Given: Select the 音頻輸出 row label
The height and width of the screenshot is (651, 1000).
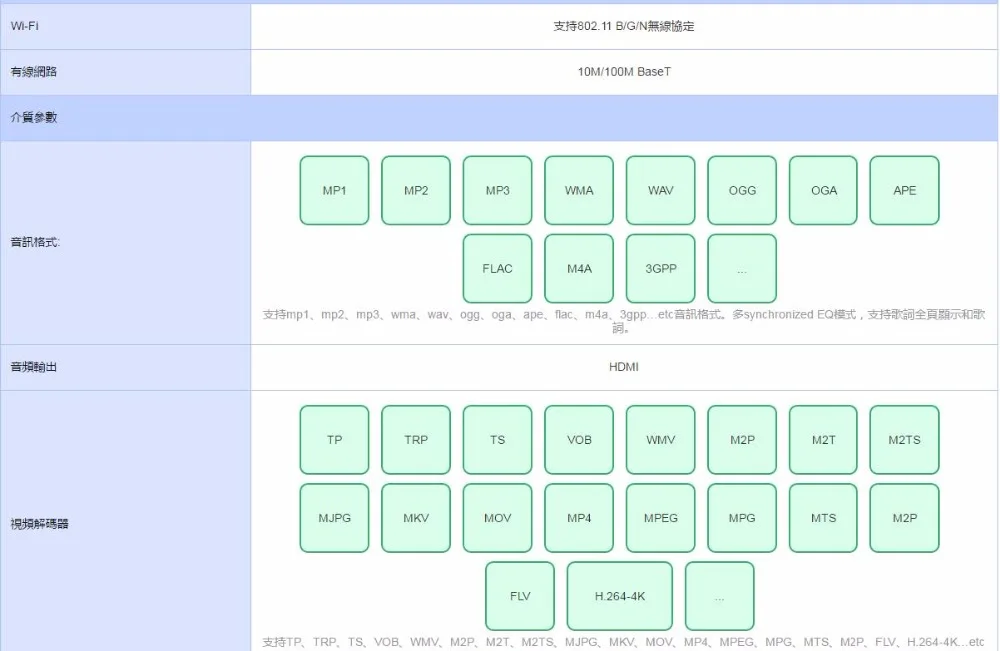Looking at the screenshot, I should [x=34, y=367].
